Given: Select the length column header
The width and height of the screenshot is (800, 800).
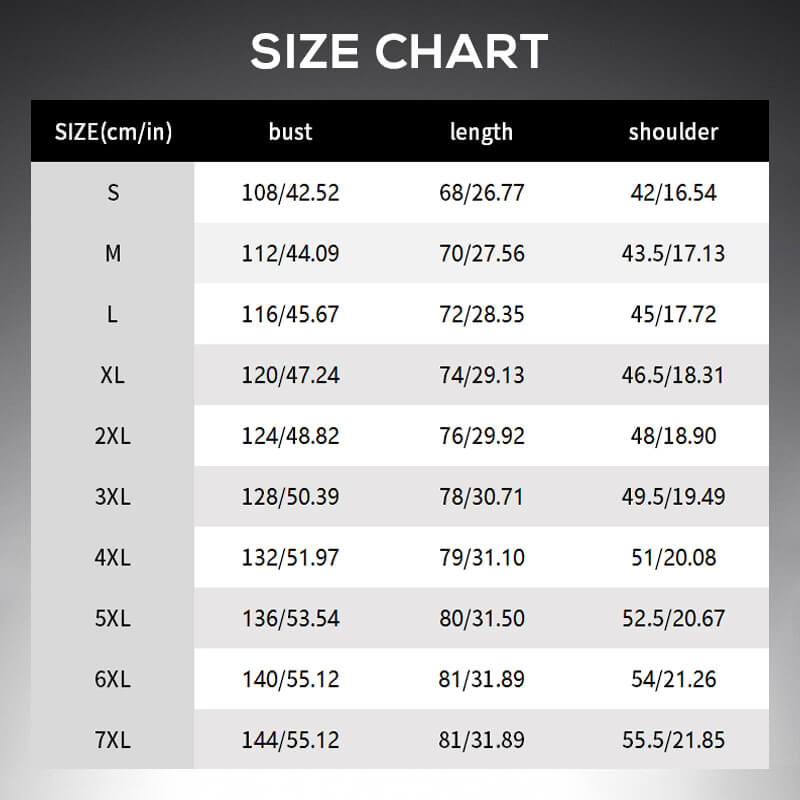Looking at the screenshot, I should coord(481,132).
